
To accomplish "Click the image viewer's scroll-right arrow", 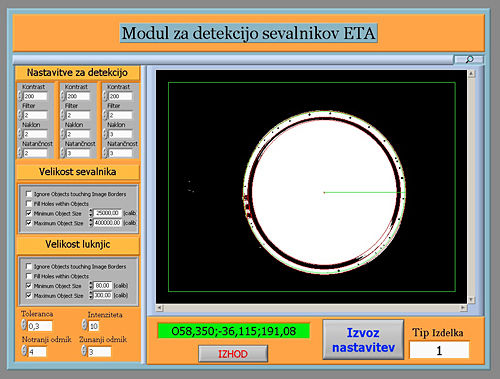I will [463, 308].
